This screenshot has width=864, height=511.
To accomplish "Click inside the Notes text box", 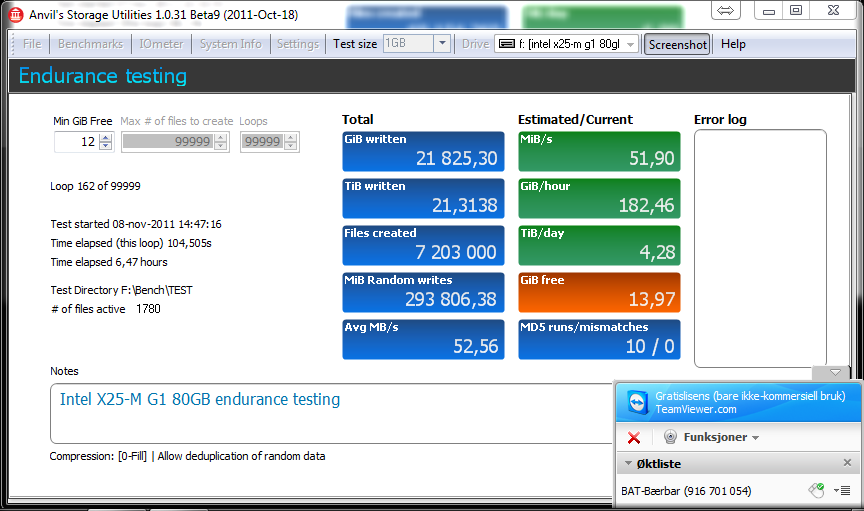I will [x=332, y=413].
